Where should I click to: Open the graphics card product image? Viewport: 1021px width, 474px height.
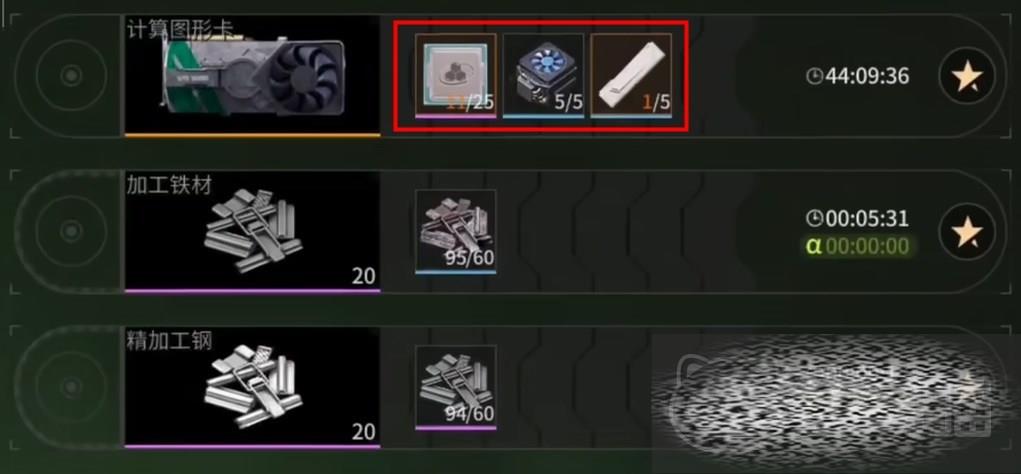click(253, 77)
